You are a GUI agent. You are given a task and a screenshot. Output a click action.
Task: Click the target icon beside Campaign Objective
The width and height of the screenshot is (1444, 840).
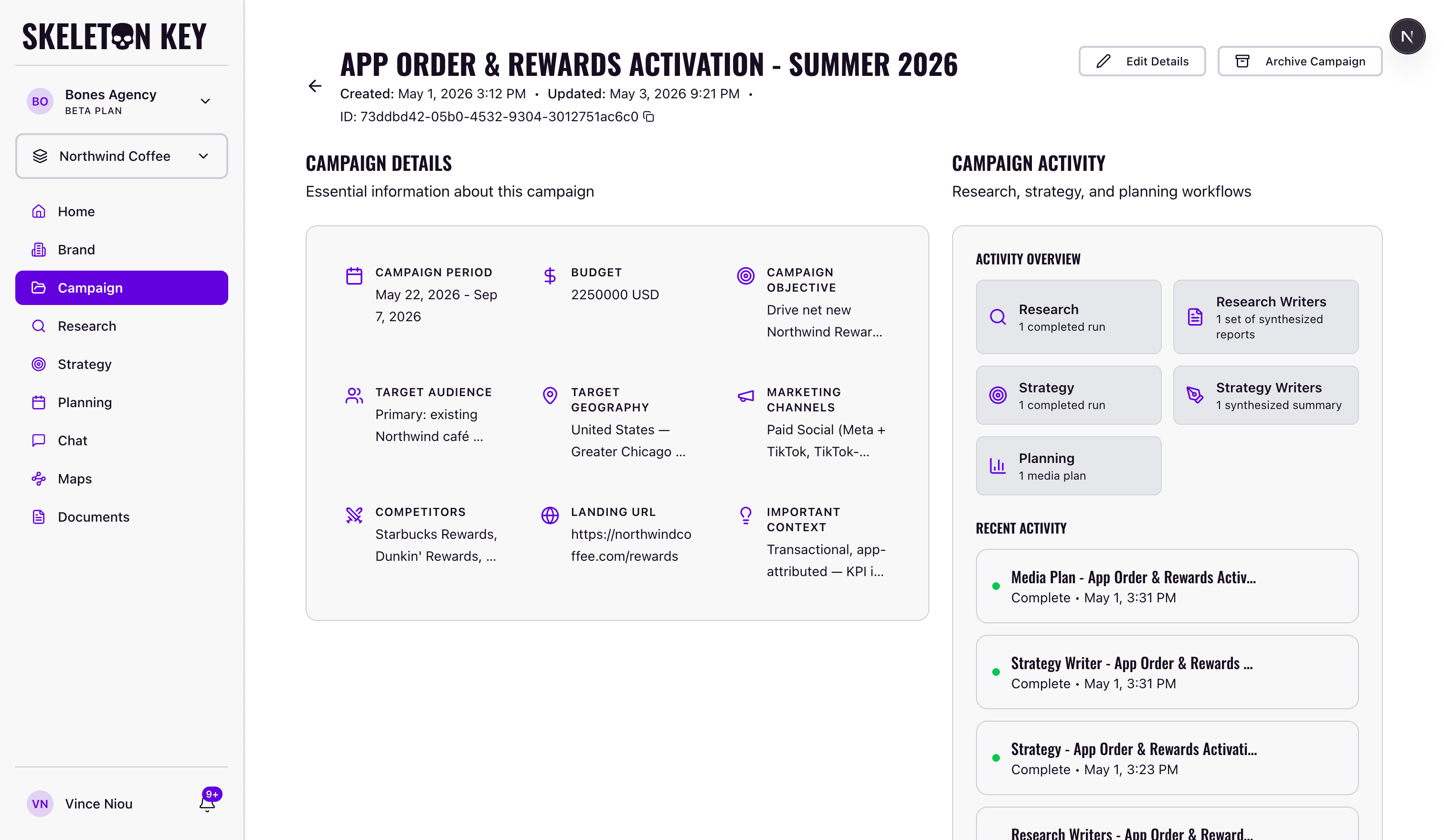[x=745, y=276]
